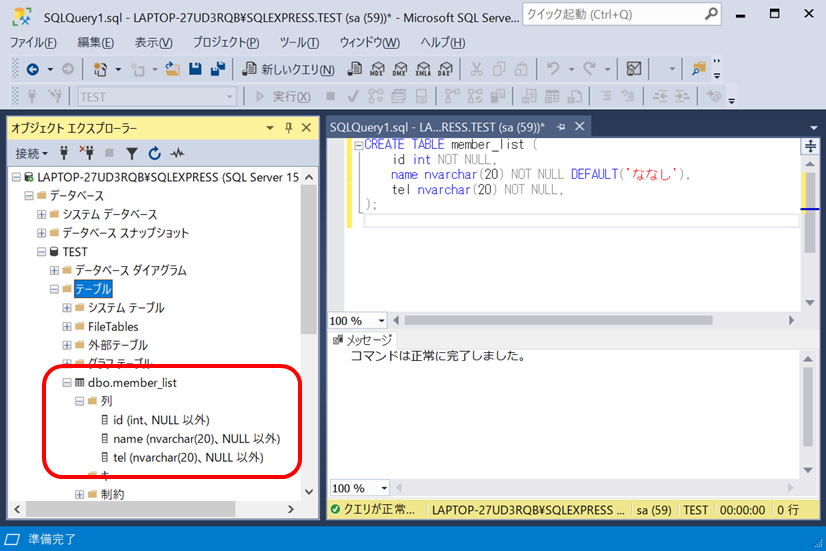Collapse the CREATE TABLE code outline

click(x=359, y=145)
